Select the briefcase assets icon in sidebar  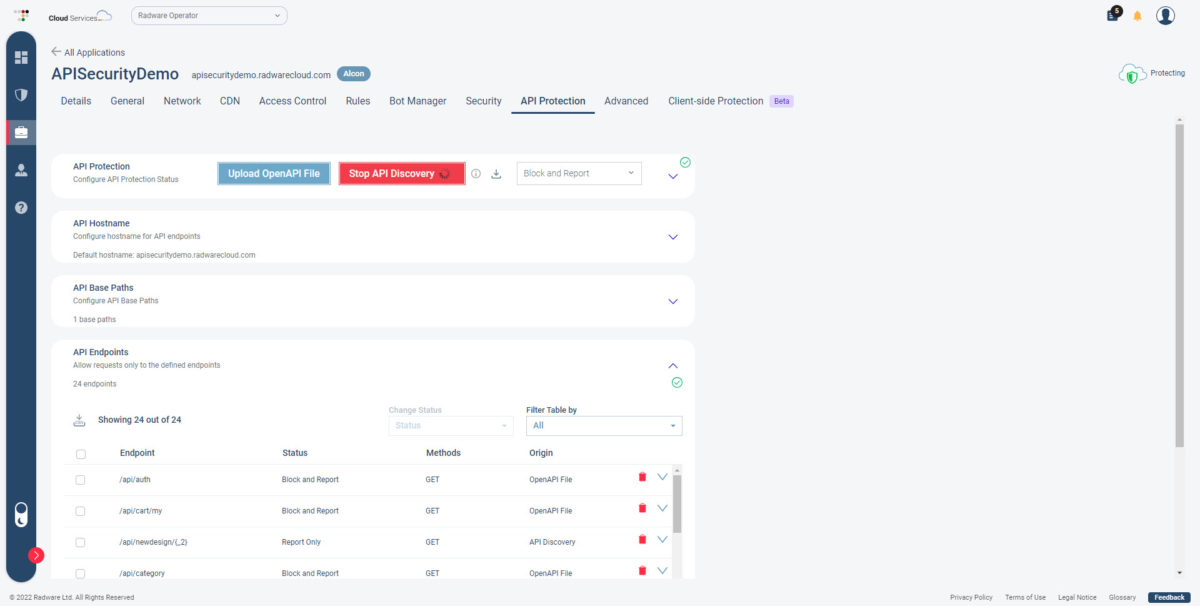point(21,132)
